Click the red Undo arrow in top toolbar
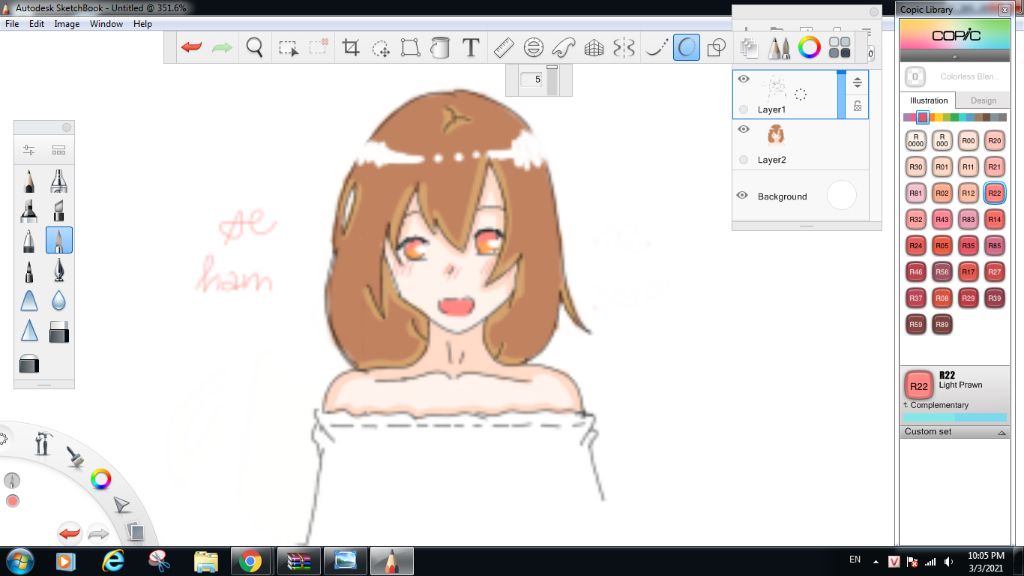1024x576 pixels. pos(191,47)
